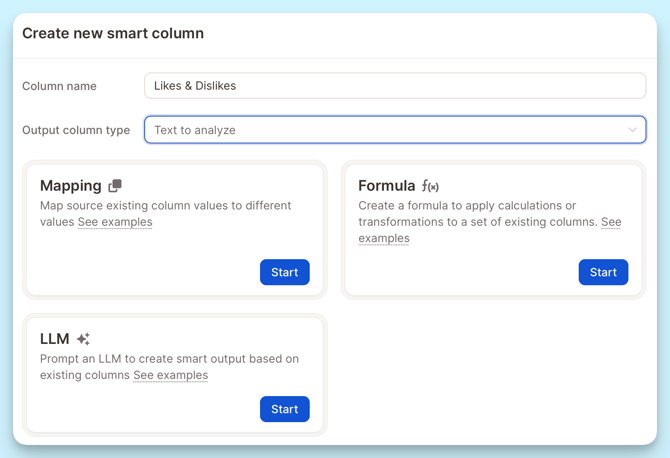
Task: Click the Formula f(x) icon
Action: click(x=430, y=186)
